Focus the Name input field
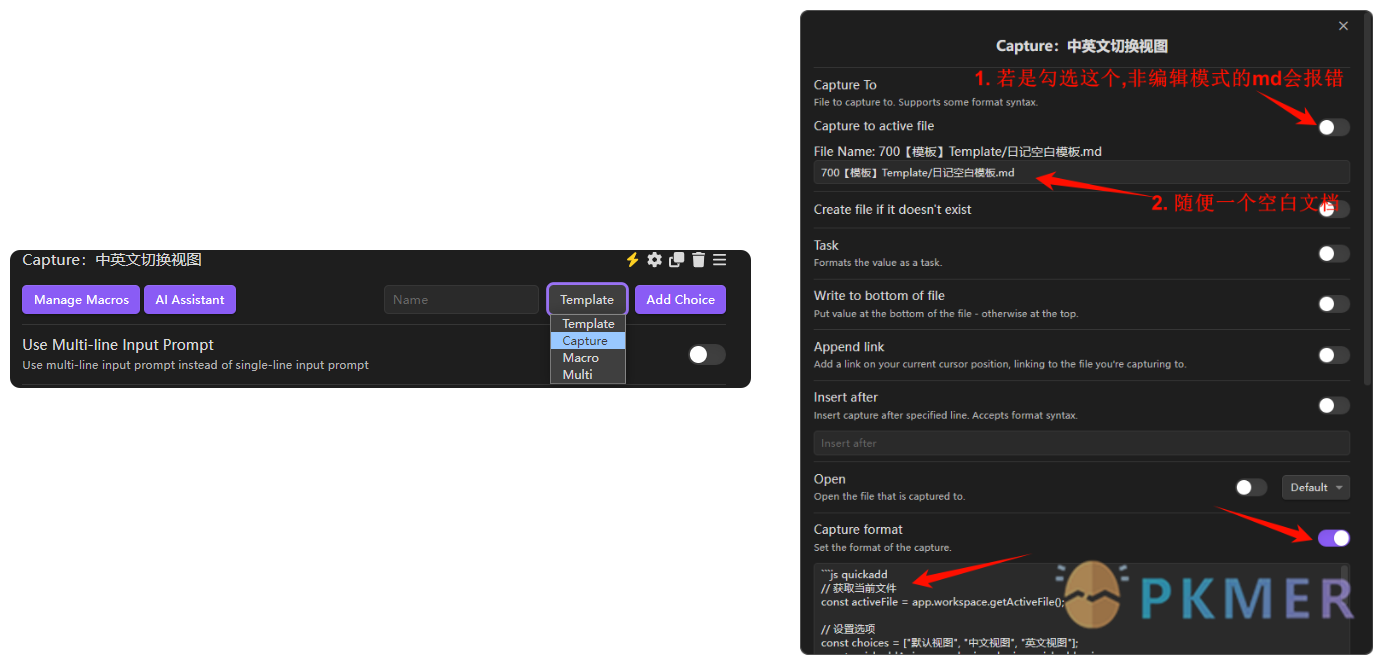Screen dimensions: 1383x665 coord(461,300)
